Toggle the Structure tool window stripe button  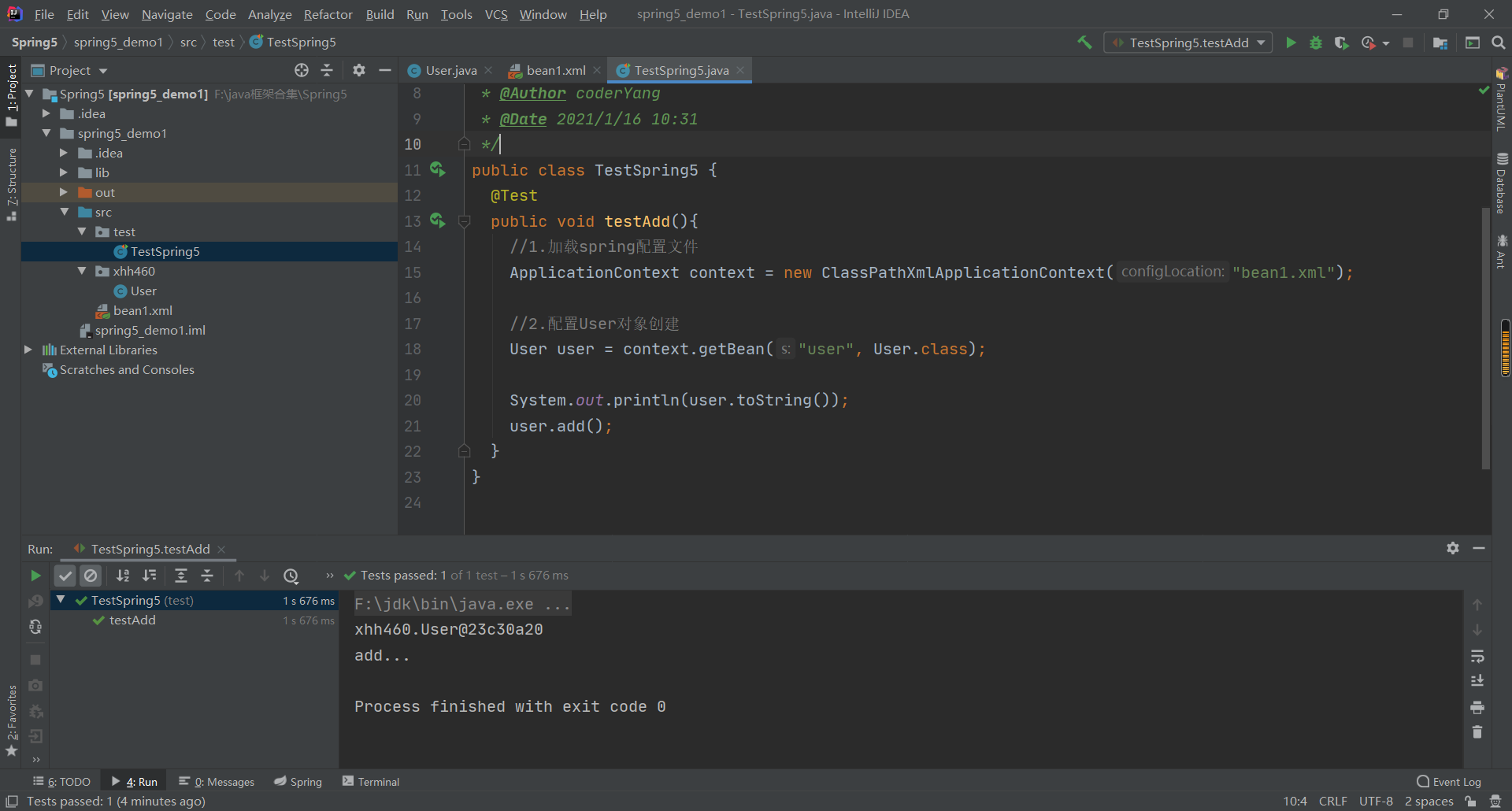click(x=11, y=184)
